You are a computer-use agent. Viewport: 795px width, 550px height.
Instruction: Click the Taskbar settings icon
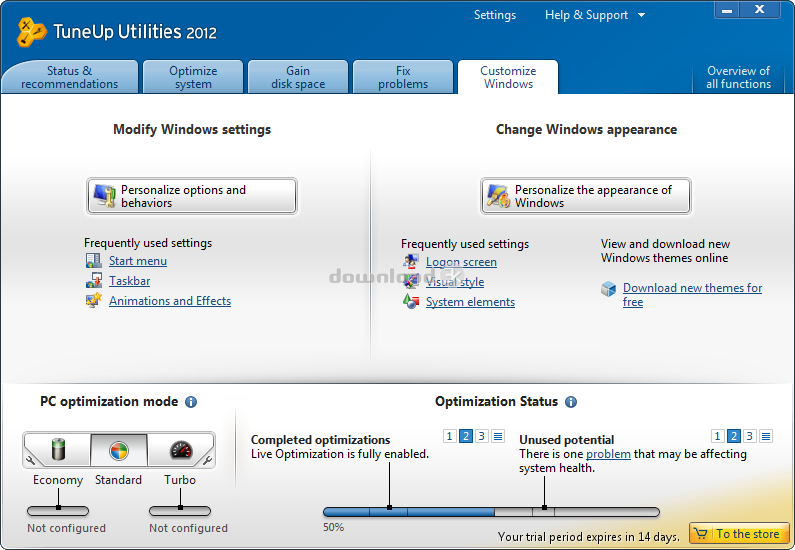(93, 280)
